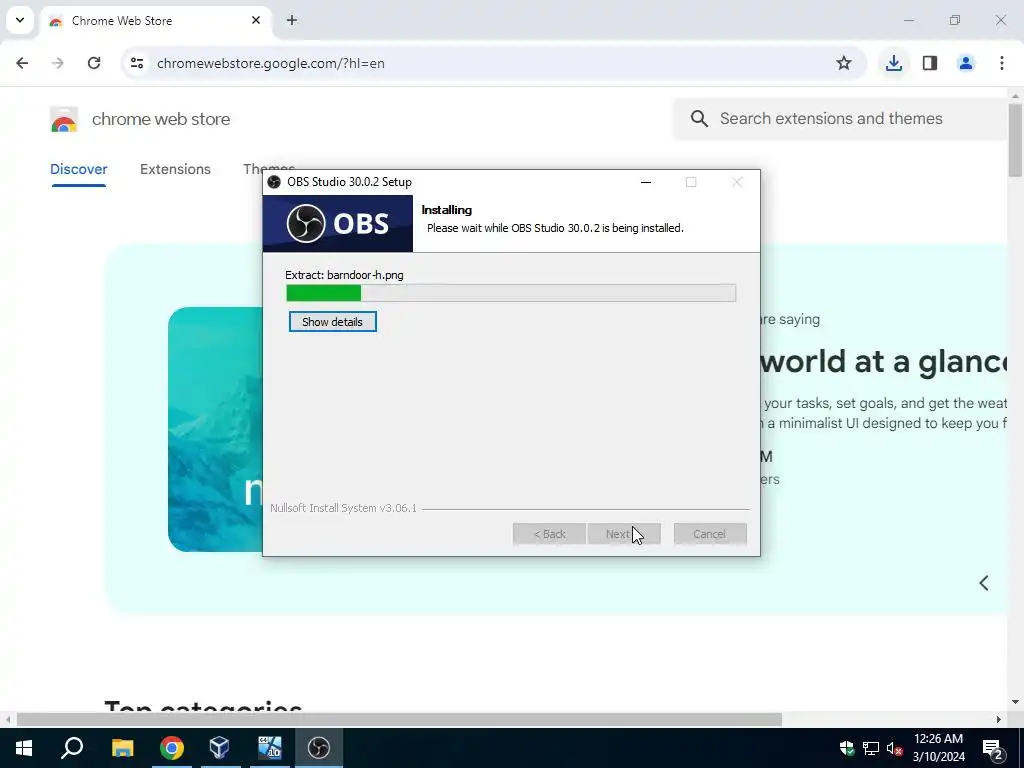This screenshot has height=768, width=1024.
Task: Open Chrome downloads icon
Action: tap(893, 63)
